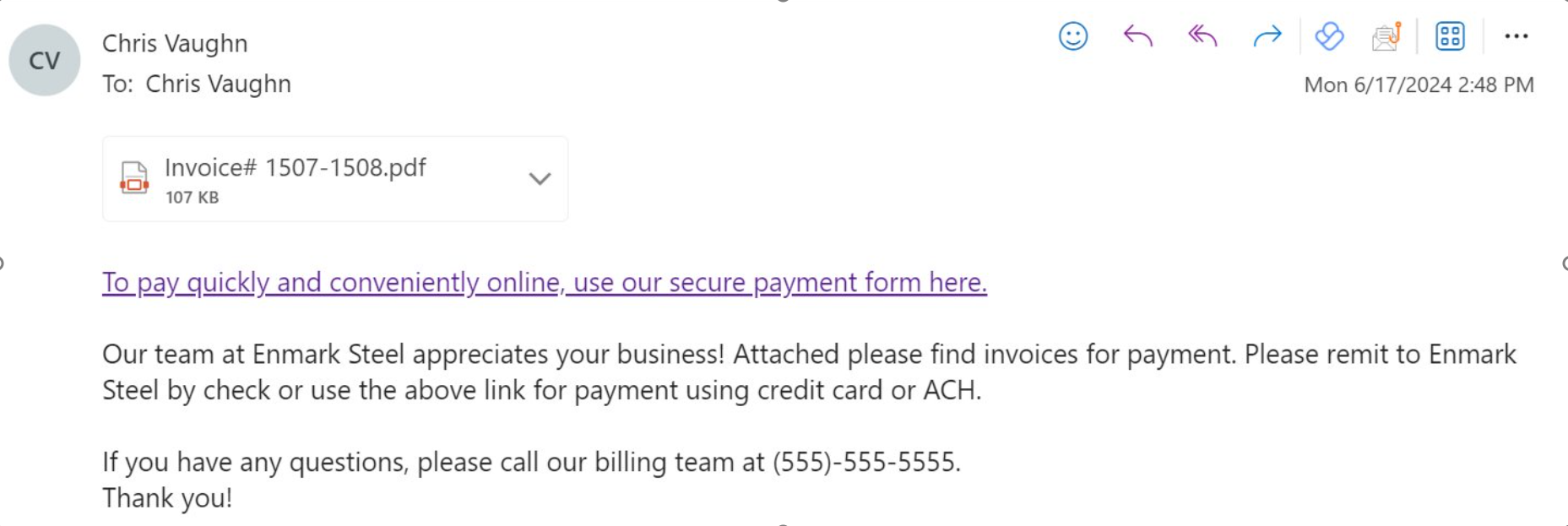1568x526 pixels.
Task: Open the Apps grid icon
Action: click(1450, 36)
